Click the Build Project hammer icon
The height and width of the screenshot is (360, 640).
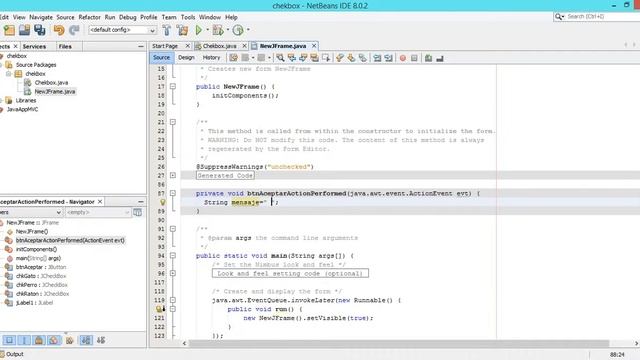(167, 30)
